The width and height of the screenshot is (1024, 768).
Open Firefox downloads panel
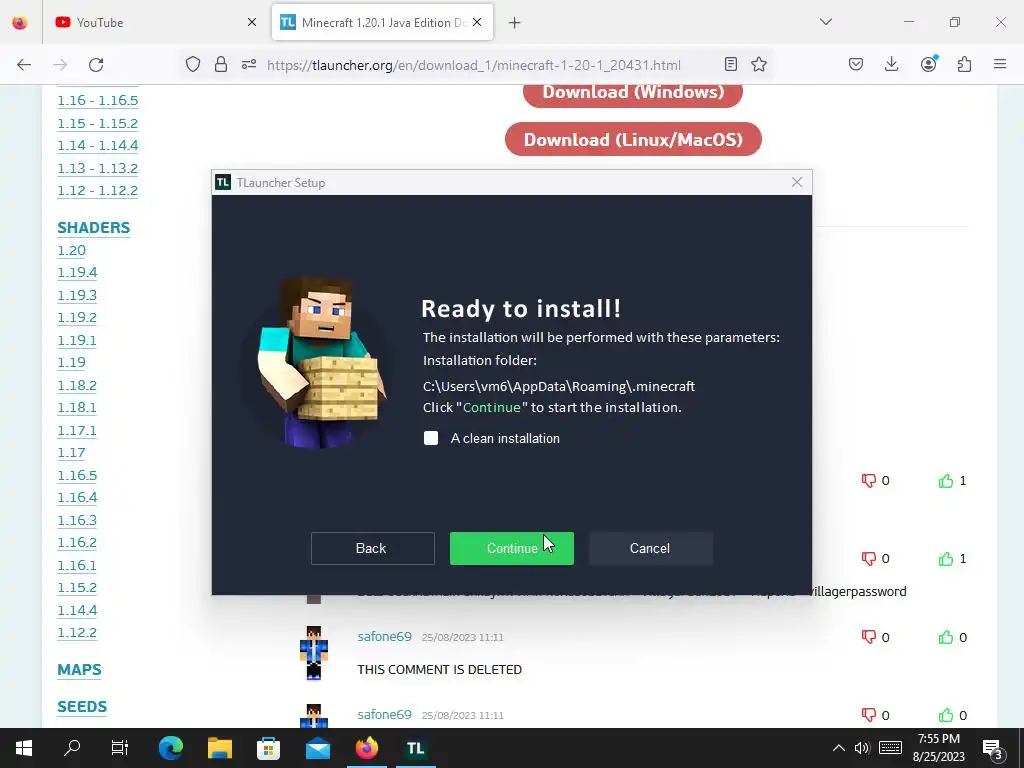coord(891,64)
